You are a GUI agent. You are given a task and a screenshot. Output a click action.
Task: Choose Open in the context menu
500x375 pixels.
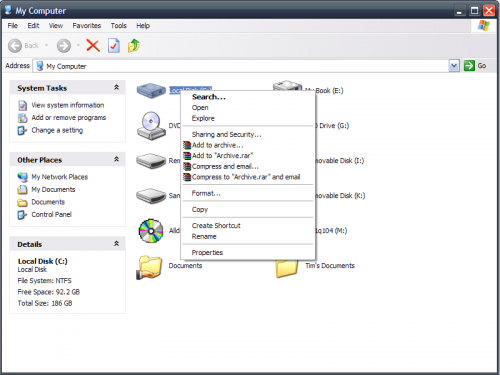[x=248, y=108]
